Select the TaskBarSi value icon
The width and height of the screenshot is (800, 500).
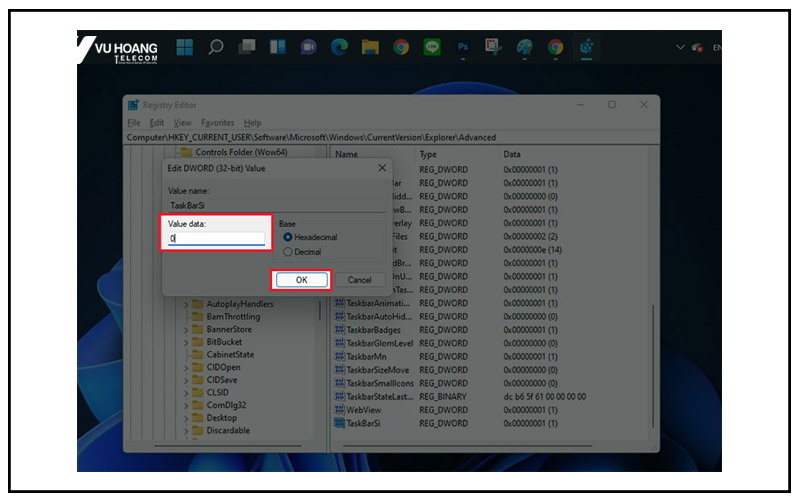pos(339,423)
